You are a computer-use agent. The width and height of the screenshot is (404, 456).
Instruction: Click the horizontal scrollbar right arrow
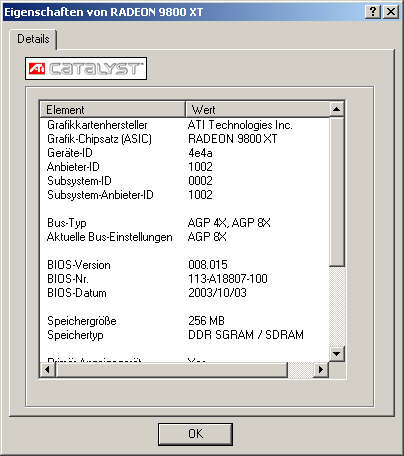(x=321, y=369)
